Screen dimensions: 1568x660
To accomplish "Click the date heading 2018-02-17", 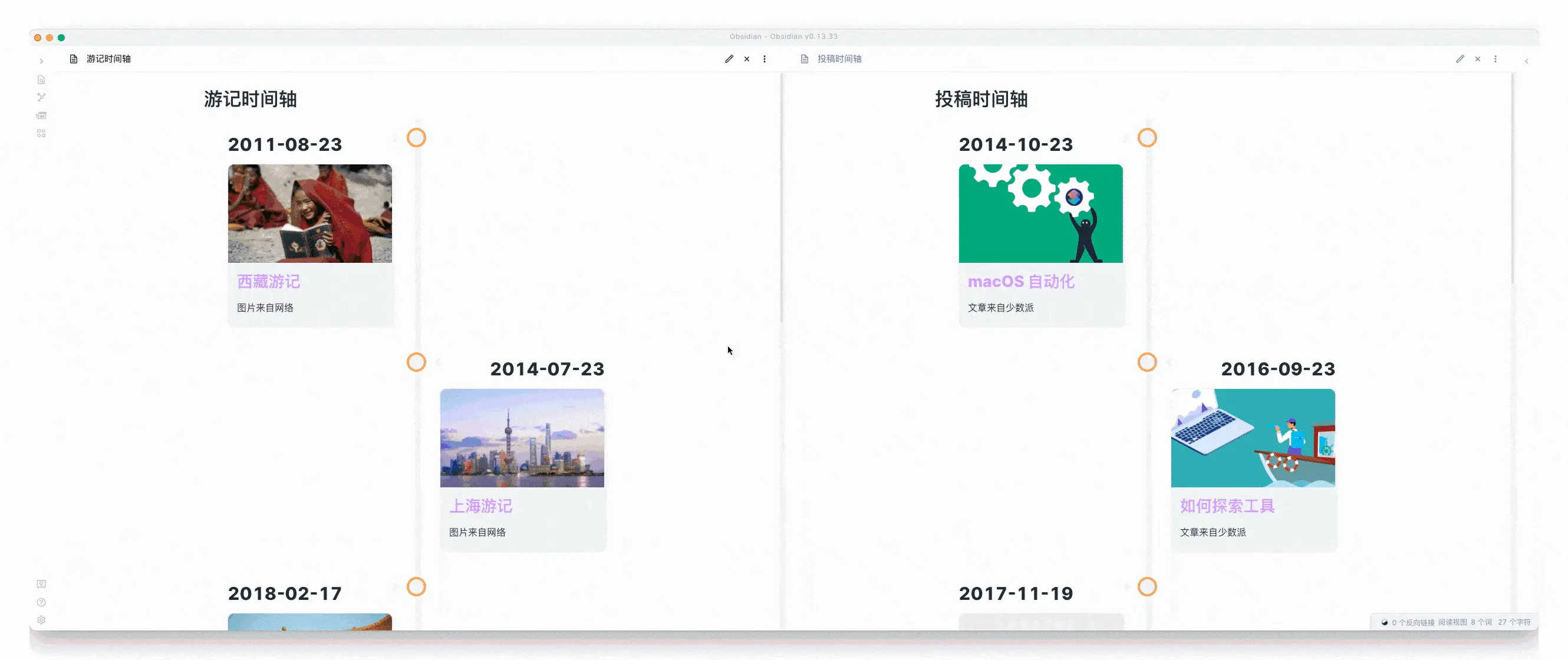I will (x=285, y=593).
